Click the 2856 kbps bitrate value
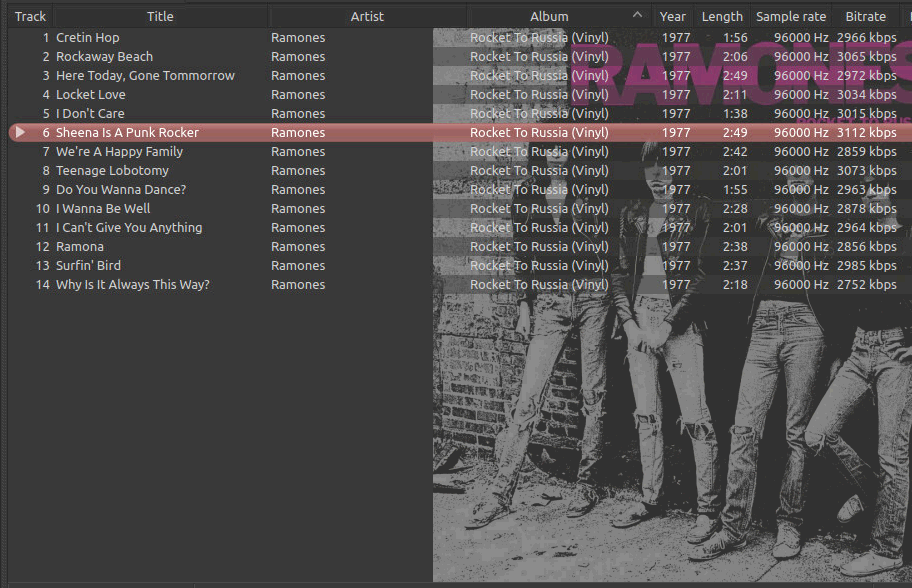 (x=867, y=247)
